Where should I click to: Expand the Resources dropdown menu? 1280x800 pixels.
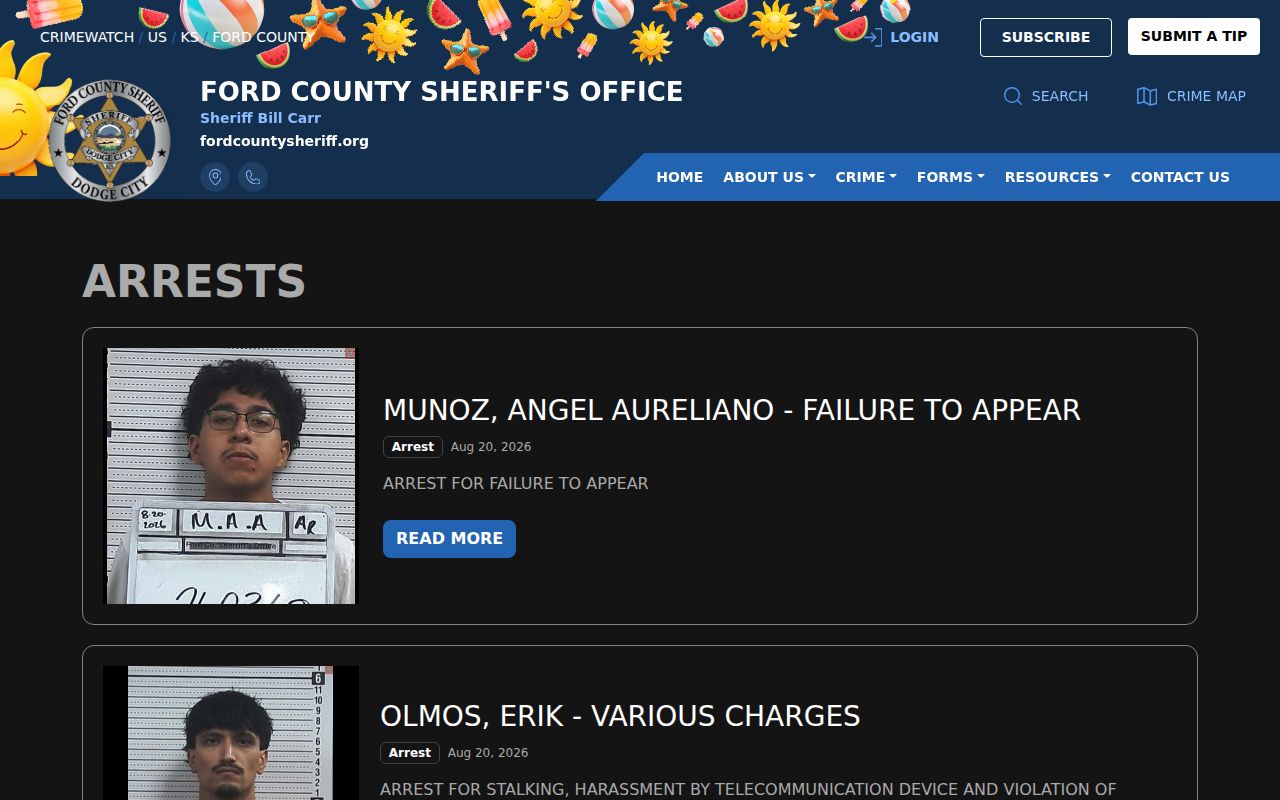(x=1057, y=177)
